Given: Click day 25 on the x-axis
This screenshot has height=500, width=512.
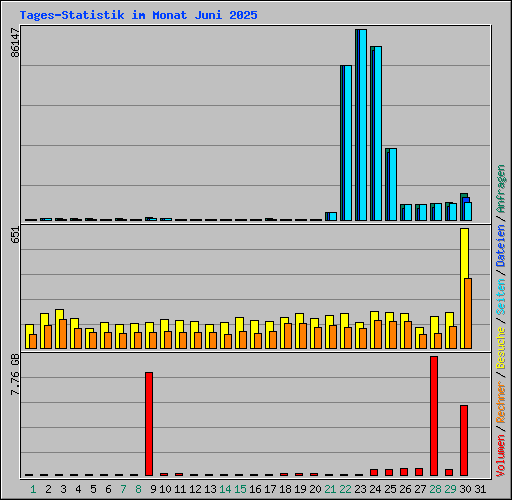Looking at the screenshot, I should (x=390, y=489).
